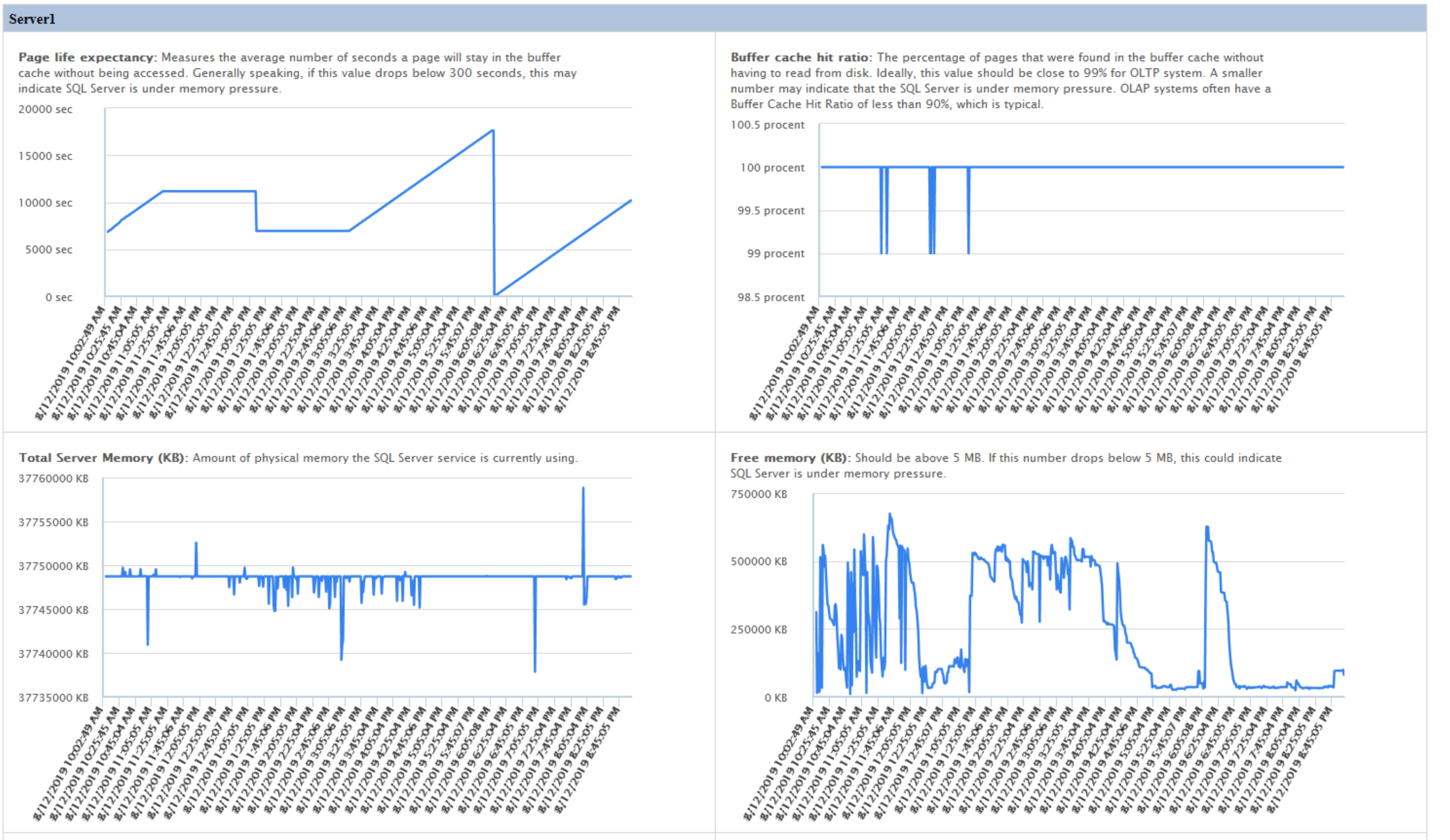Click the 750000 KB axis label

(x=759, y=494)
